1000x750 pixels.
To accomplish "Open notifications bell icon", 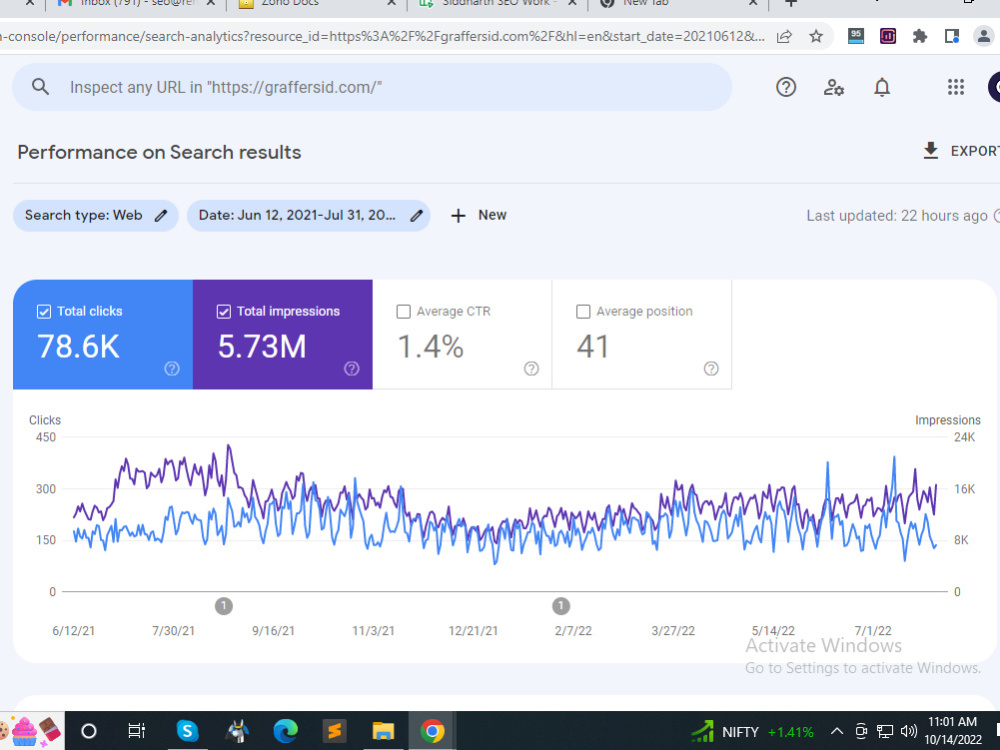I will tap(882, 87).
